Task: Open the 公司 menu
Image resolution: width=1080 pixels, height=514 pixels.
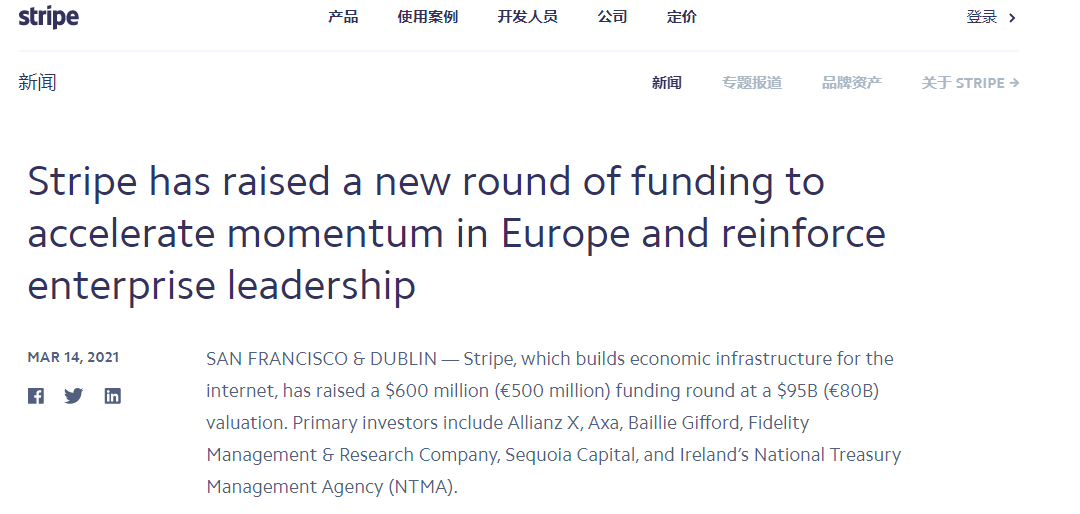Action: tap(612, 17)
